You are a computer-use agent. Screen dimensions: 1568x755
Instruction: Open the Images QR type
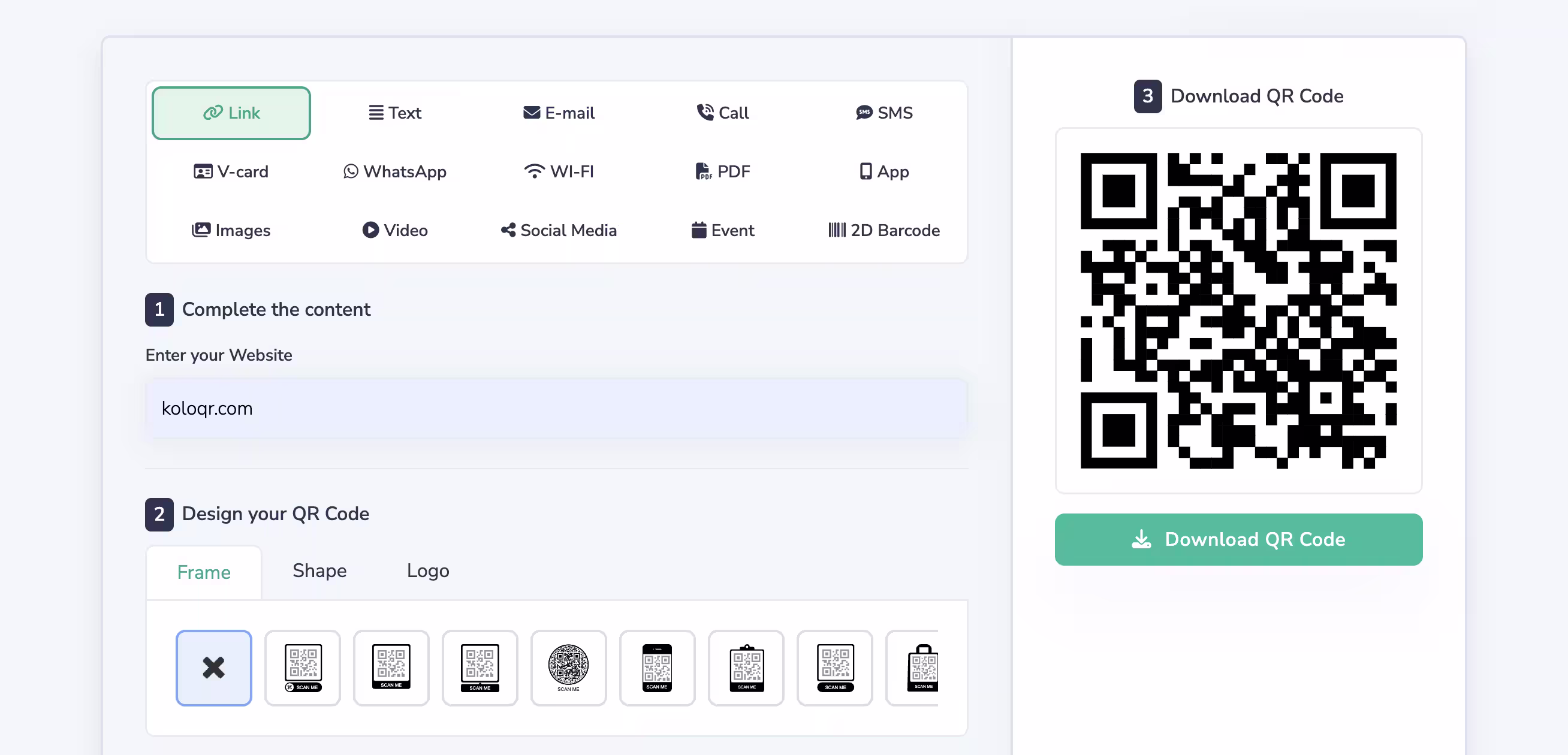click(231, 231)
